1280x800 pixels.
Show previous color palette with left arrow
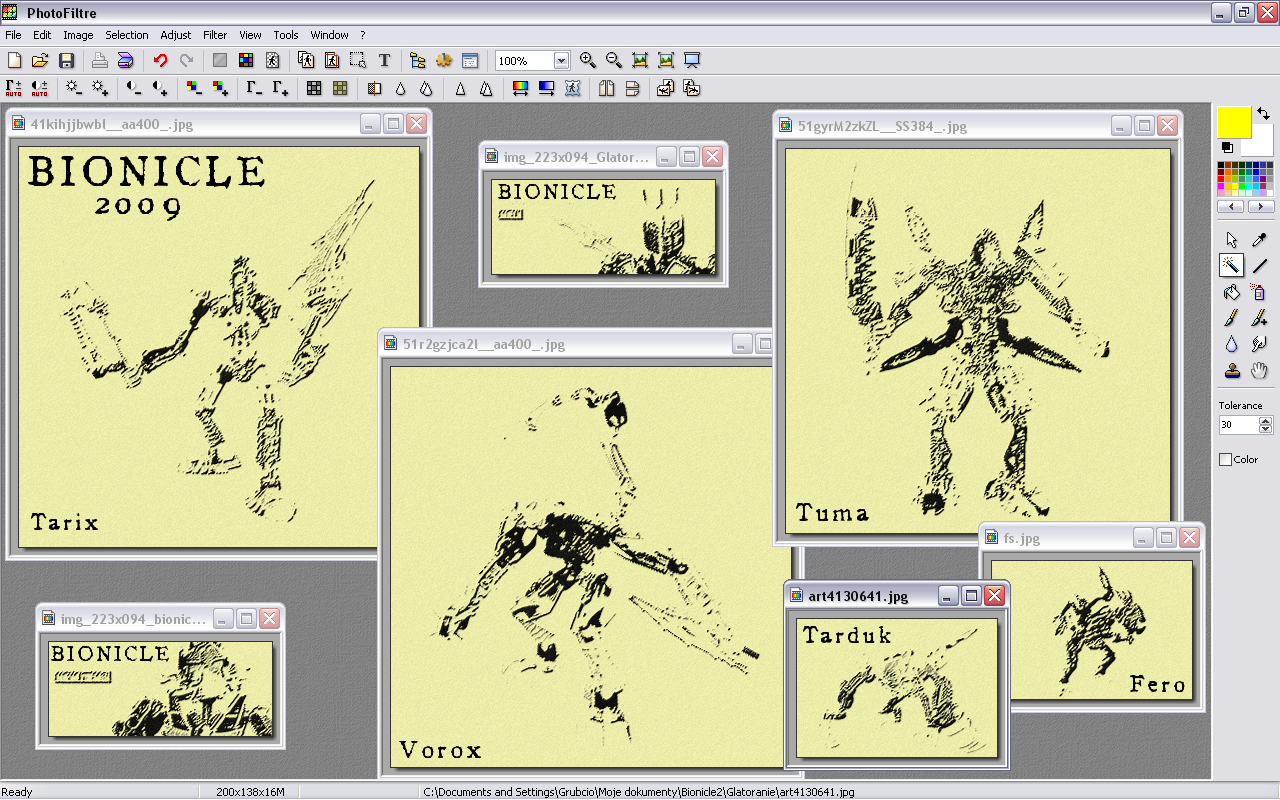(x=1231, y=206)
